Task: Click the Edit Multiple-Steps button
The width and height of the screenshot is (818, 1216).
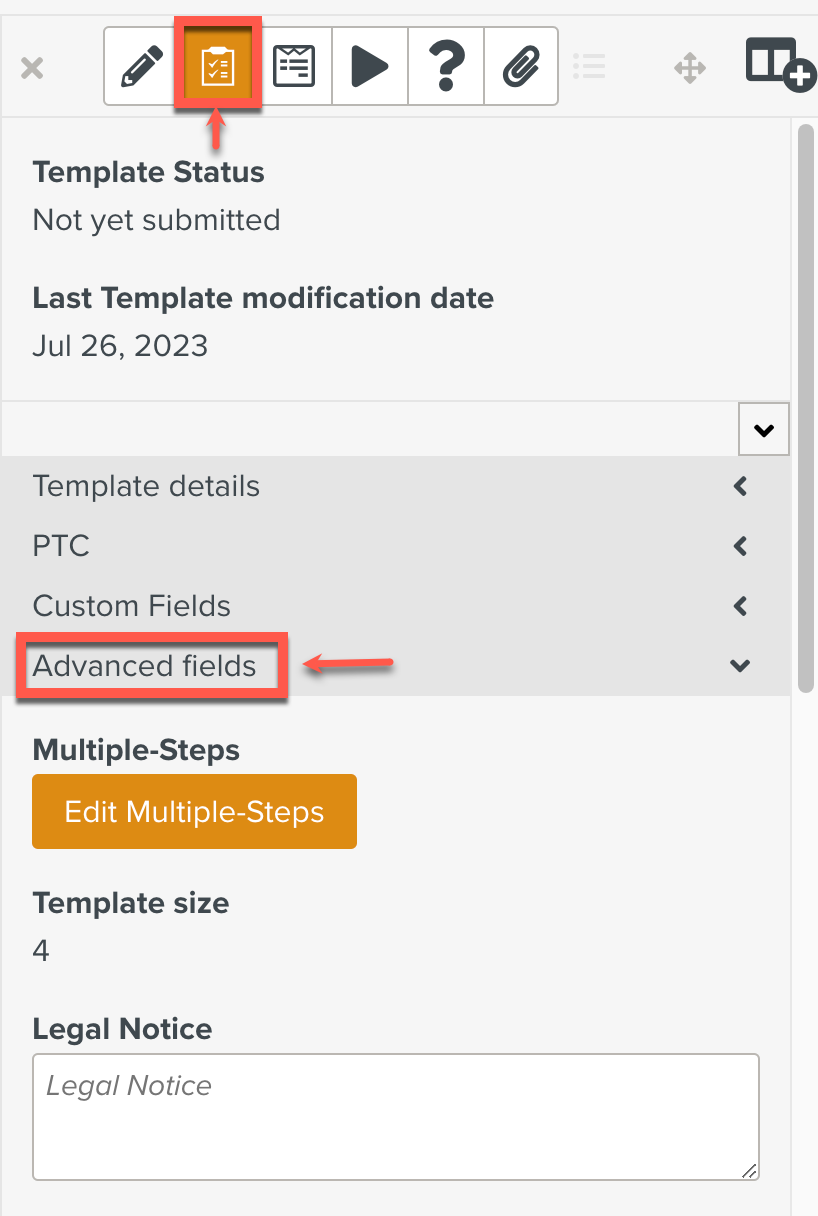Action: coord(194,811)
